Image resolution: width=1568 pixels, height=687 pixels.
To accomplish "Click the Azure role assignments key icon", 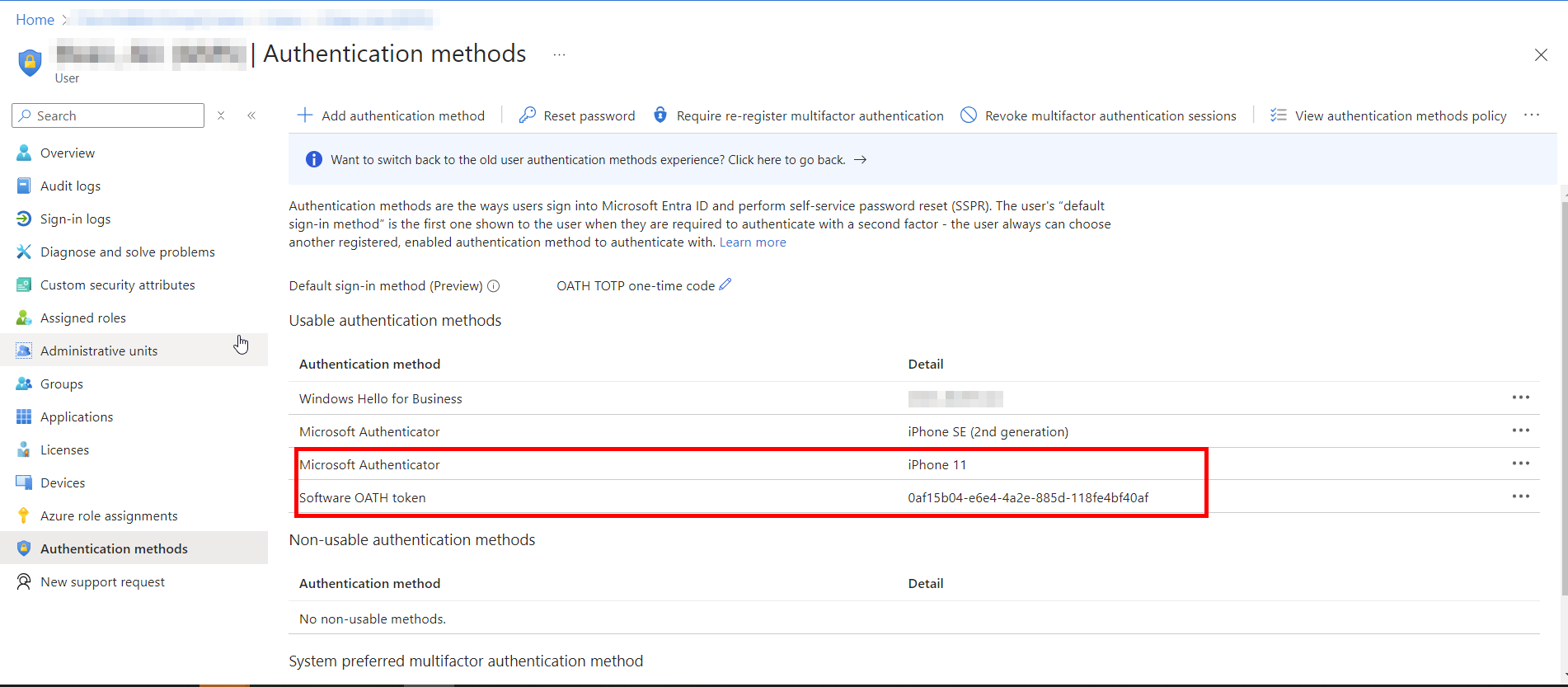I will [24, 515].
